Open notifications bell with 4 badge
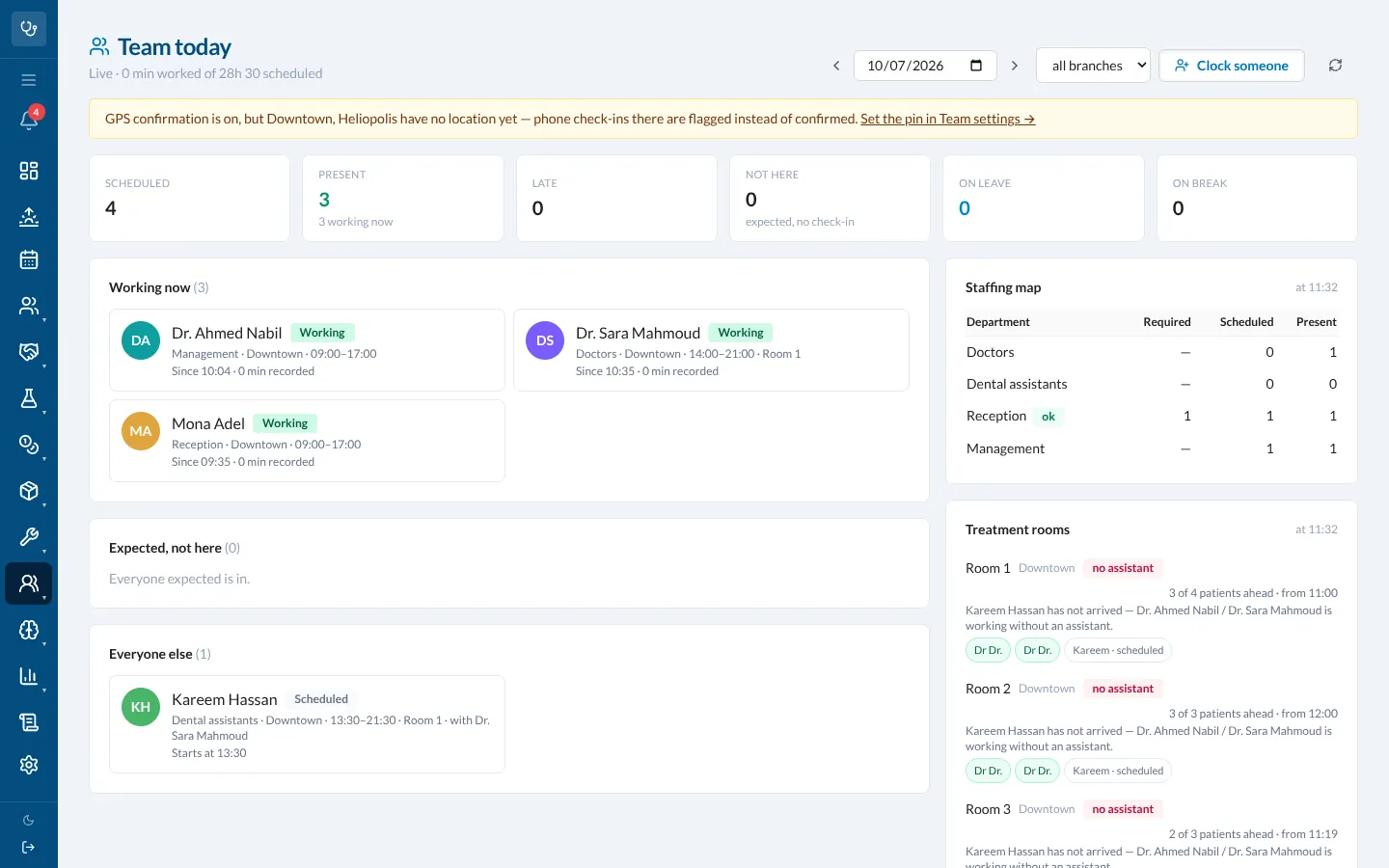 tap(29, 120)
